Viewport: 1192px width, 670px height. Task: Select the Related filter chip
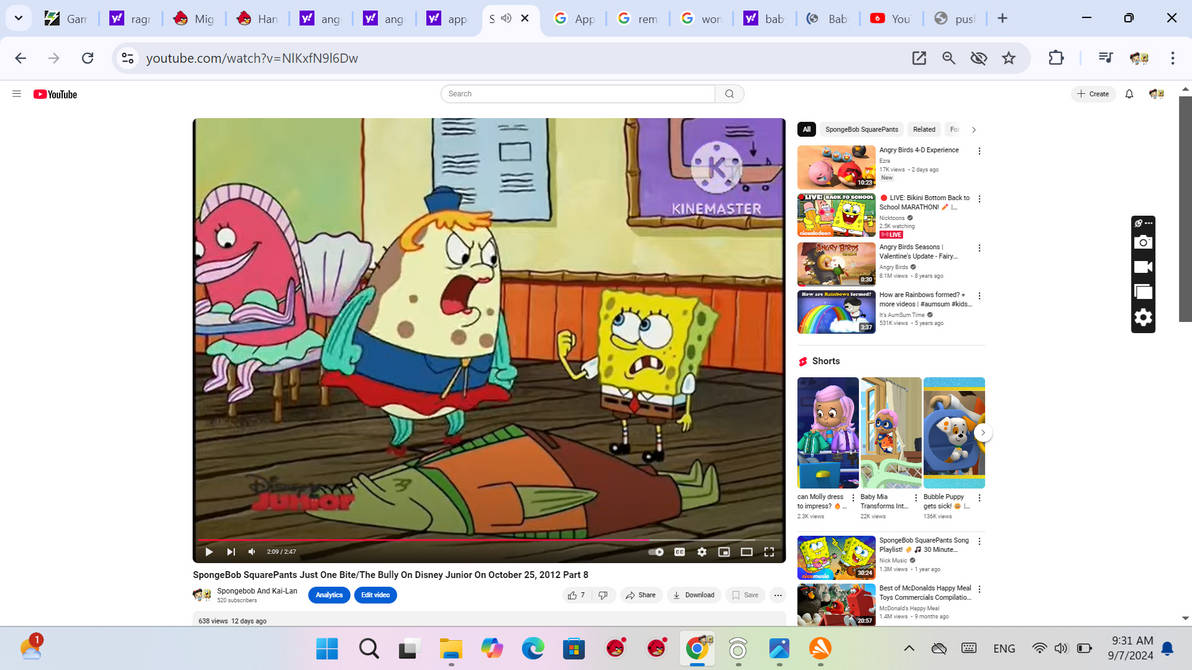(923, 129)
